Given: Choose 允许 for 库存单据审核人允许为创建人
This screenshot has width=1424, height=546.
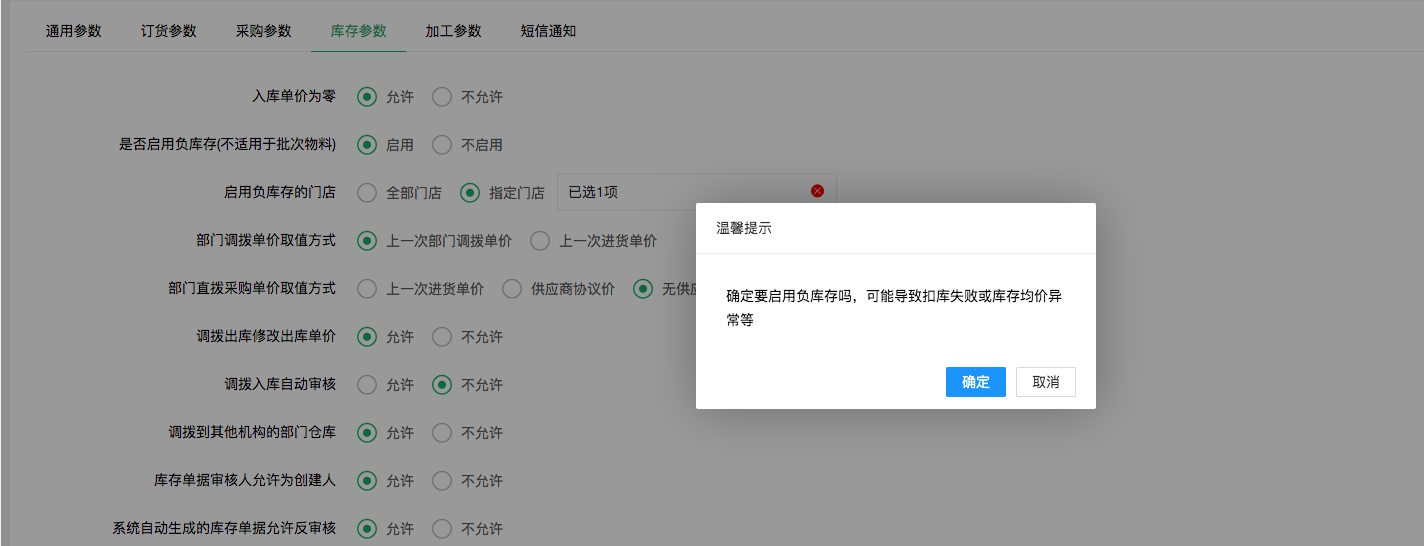Looking at the screenshot, I should tap(367, 481).
